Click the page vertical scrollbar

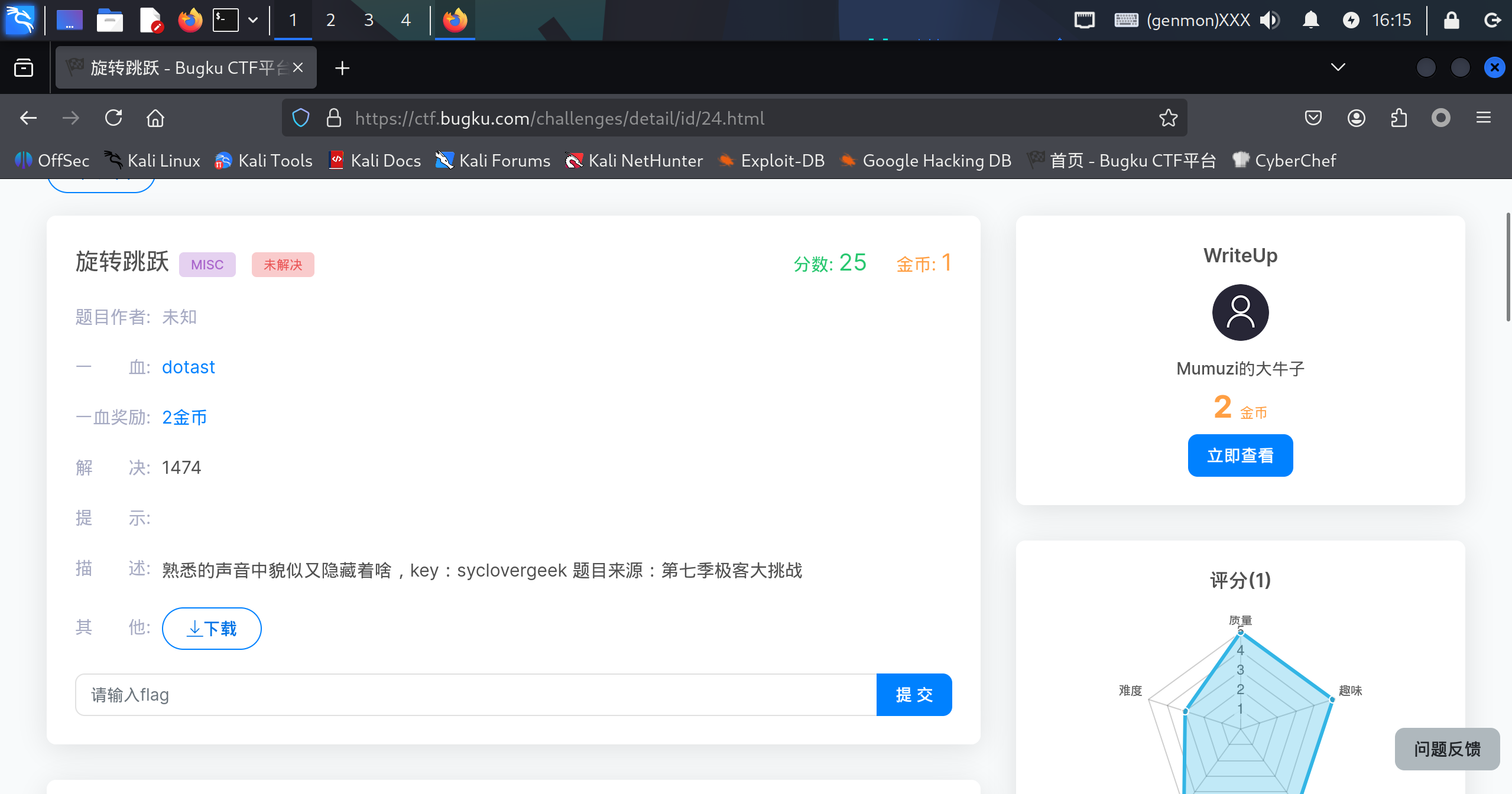[x=1507, y=266]
